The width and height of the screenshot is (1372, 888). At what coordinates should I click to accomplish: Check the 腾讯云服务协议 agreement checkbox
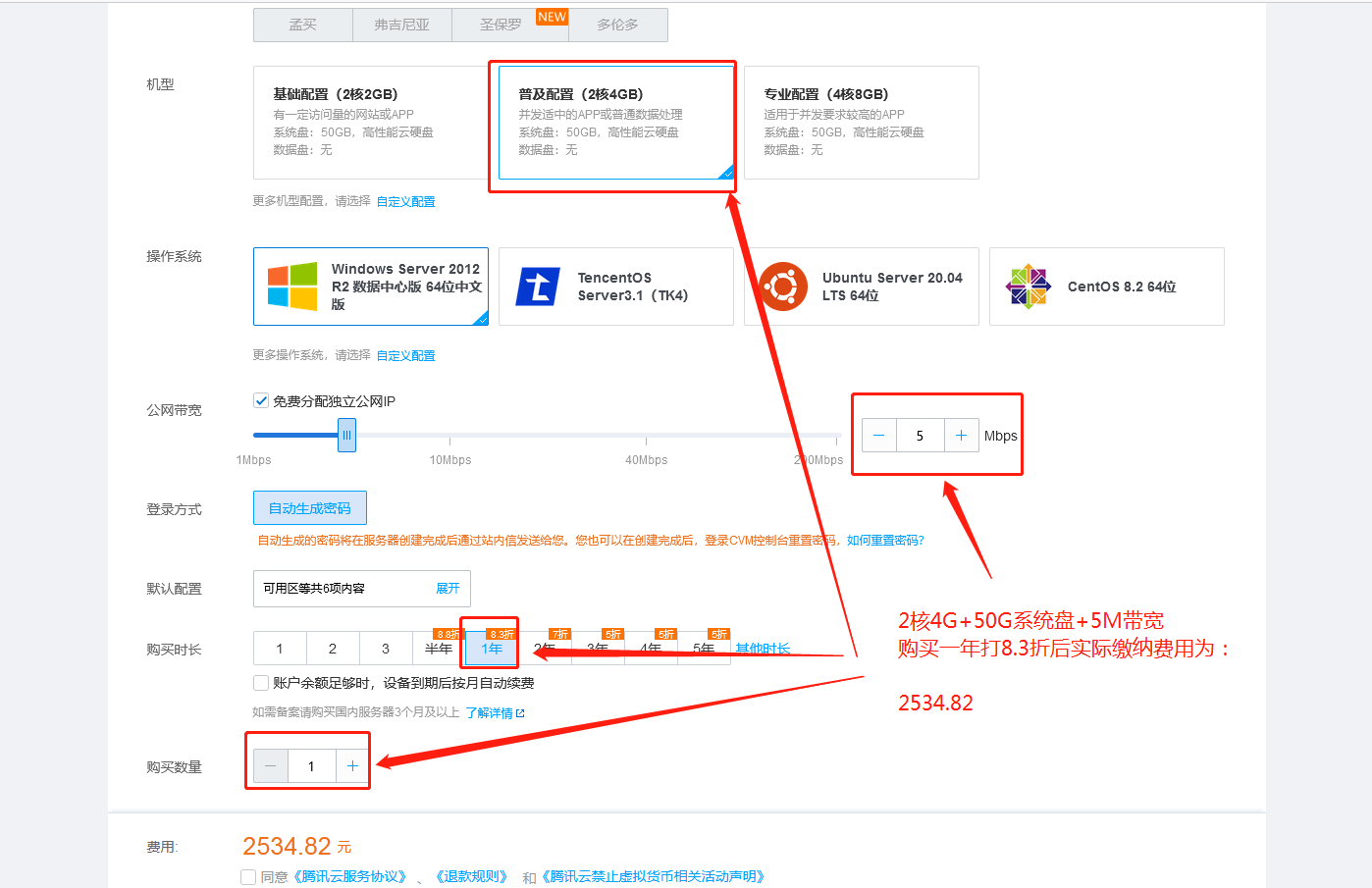[247, 876]
